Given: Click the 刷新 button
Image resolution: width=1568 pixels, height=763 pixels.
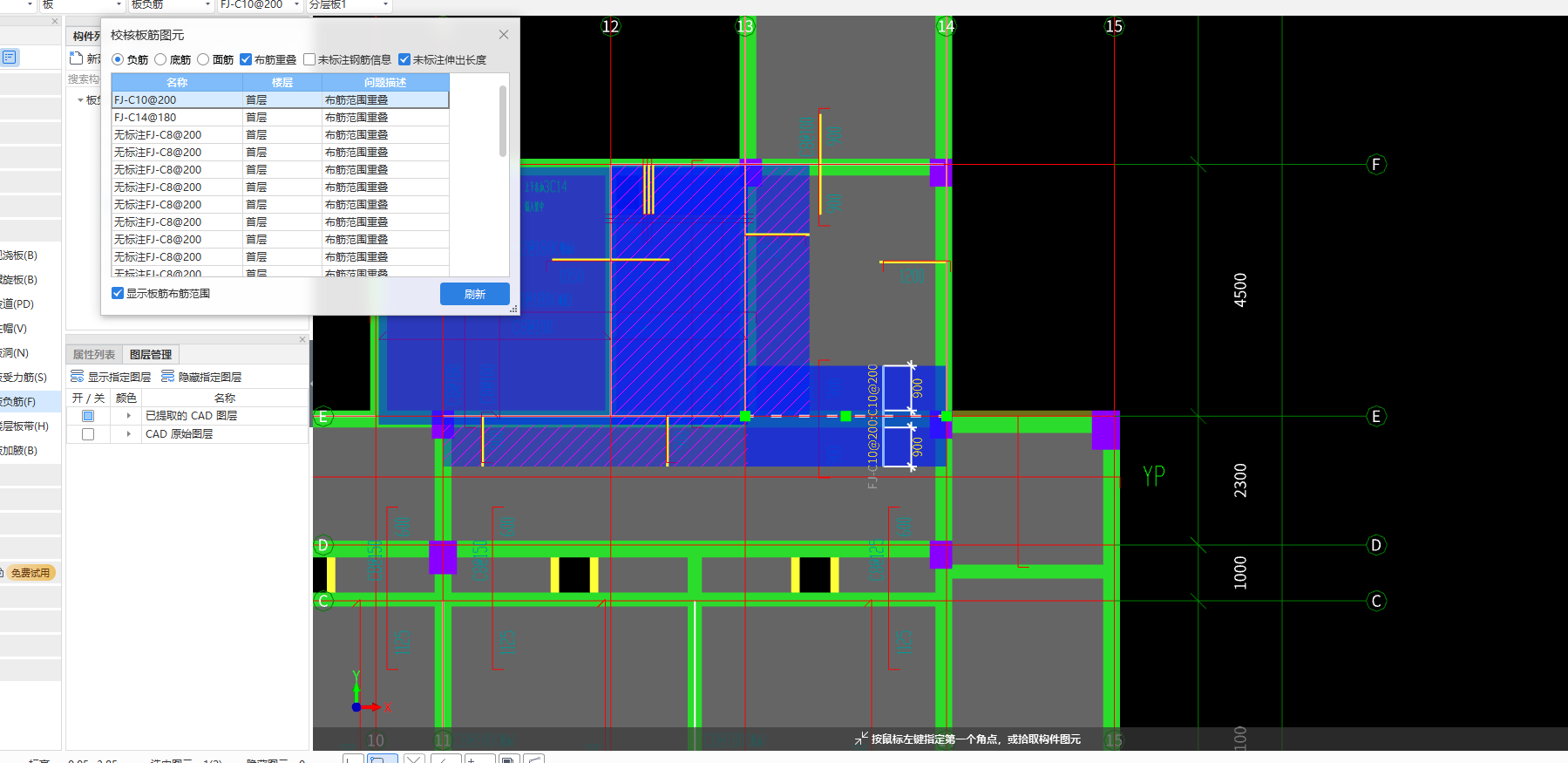Looking at the screenshot, I should pos(475,294).
